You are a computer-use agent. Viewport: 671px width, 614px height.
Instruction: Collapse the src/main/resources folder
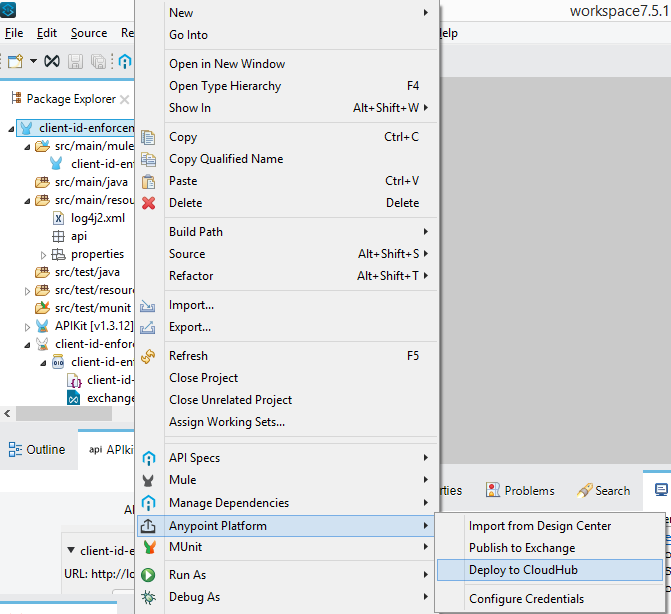(27, 201)
